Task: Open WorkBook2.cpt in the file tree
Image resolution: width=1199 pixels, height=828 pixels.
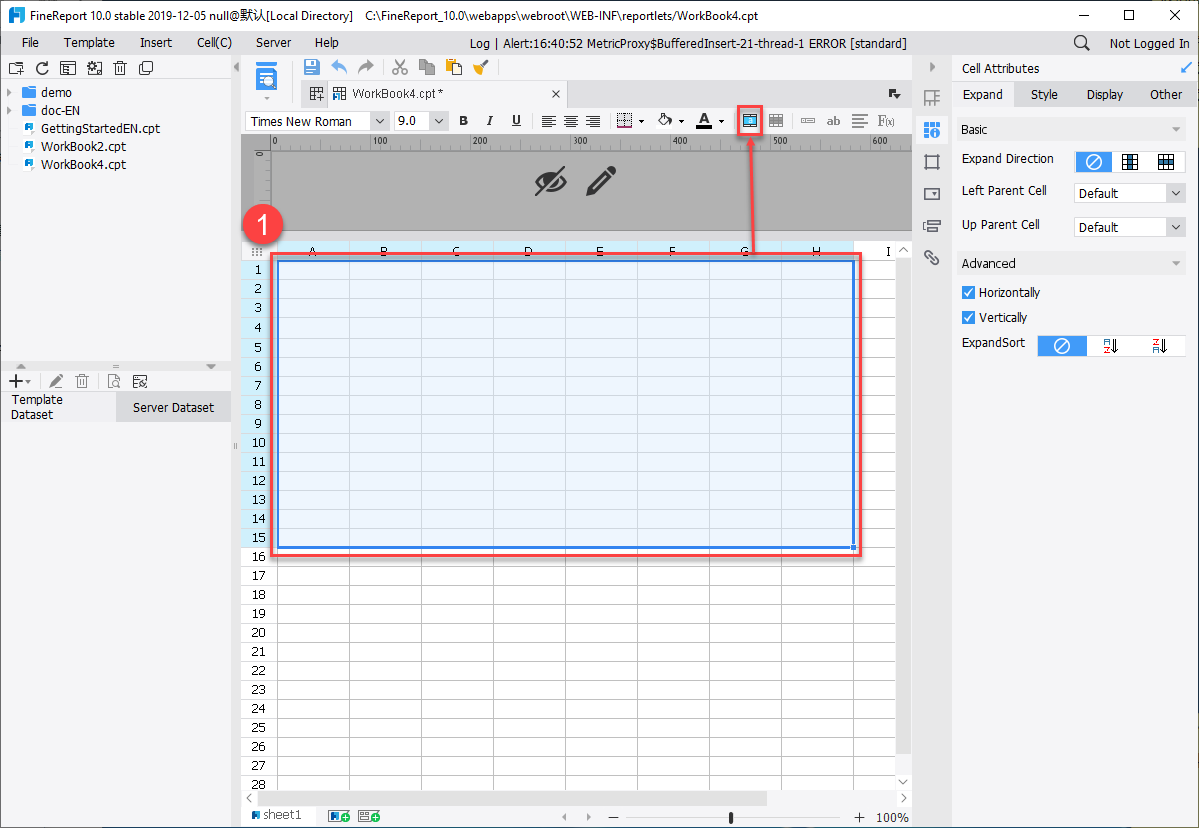Action: (x=83, y=146)
